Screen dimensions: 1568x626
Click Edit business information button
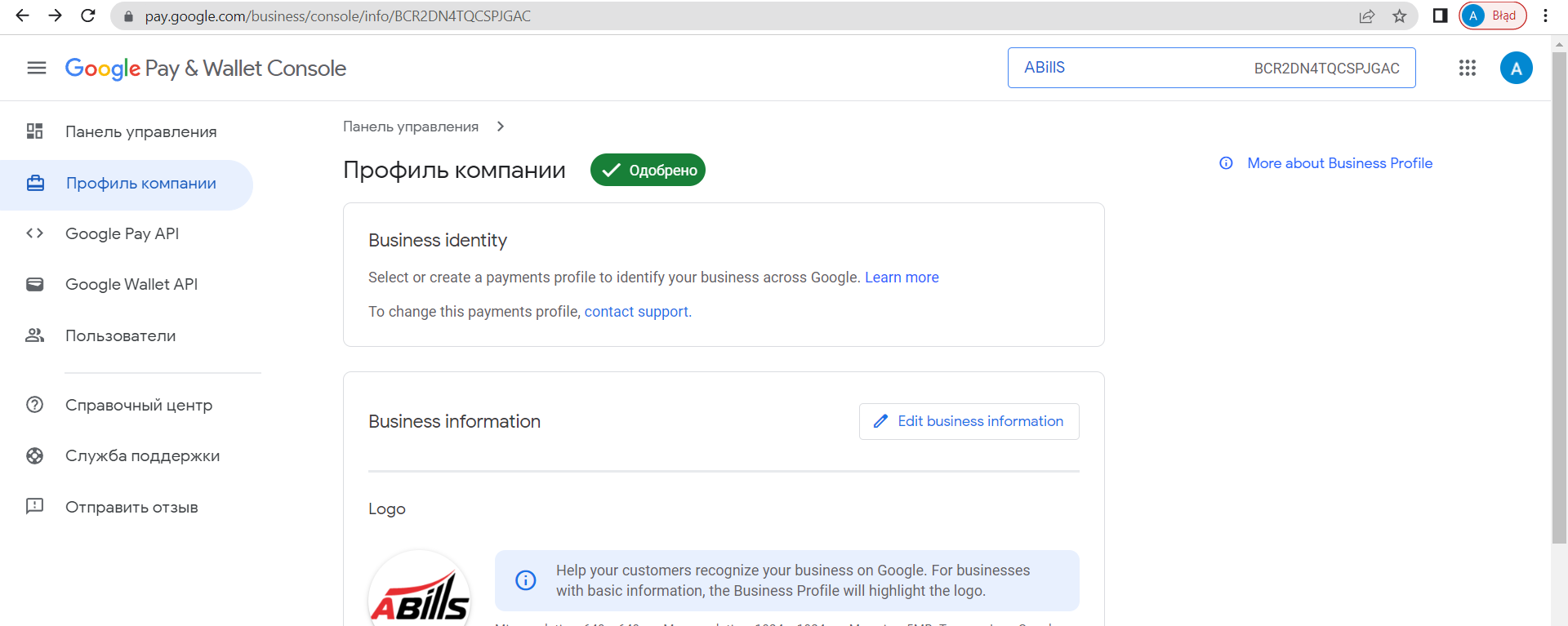[969, 421]
